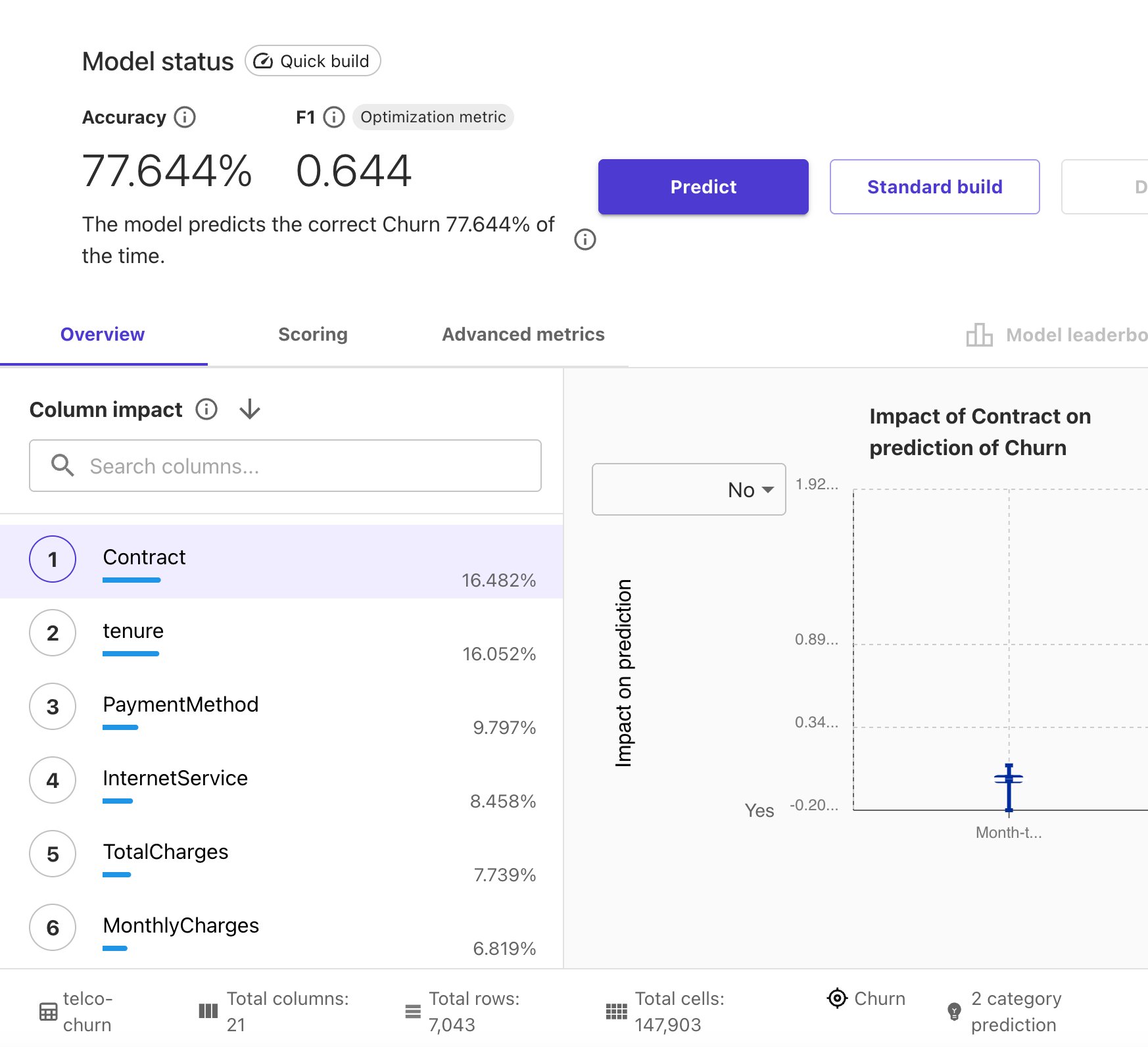
Task: Click the Churn target column label
Action: pos(880,998)
